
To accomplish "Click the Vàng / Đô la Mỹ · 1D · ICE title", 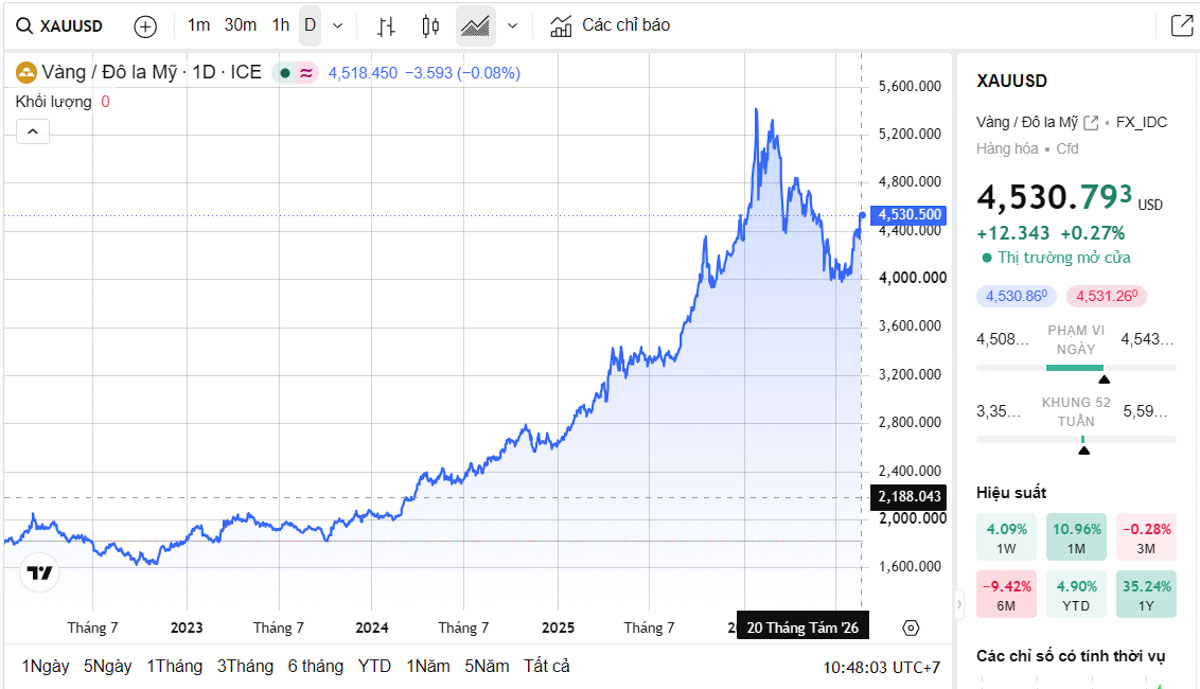I will pyautogui.click(x=151, y=72).
